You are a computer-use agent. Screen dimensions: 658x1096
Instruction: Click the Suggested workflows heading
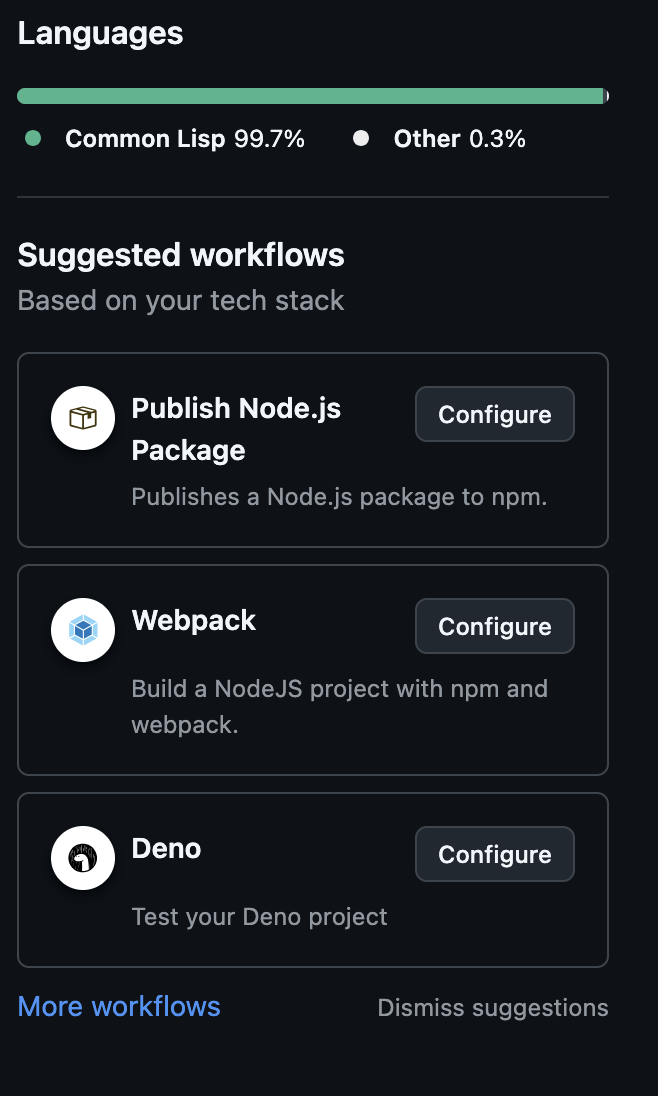click(181, 255)
